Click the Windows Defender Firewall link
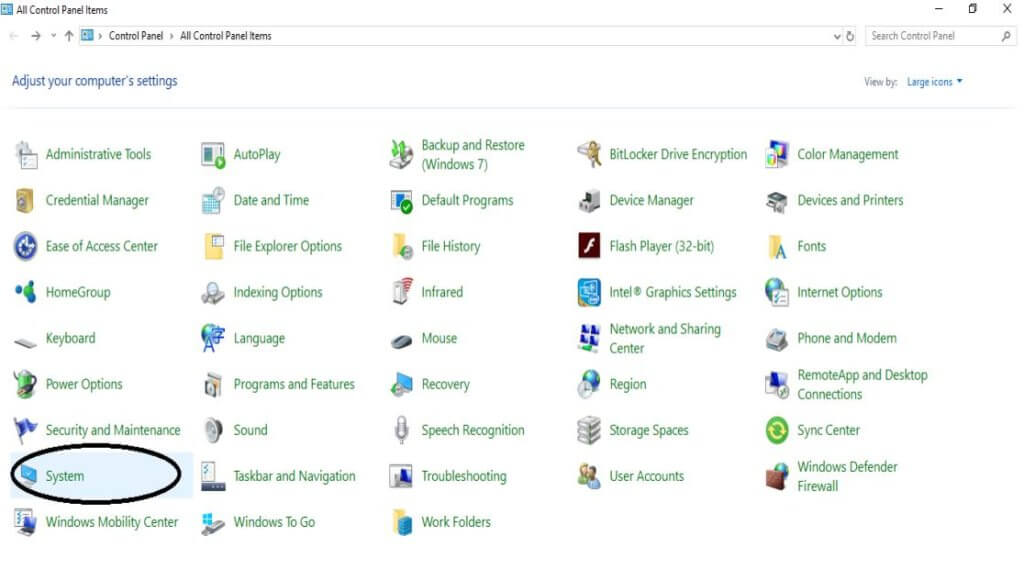This screenshot has height=570, width=1024. point(847,477)
